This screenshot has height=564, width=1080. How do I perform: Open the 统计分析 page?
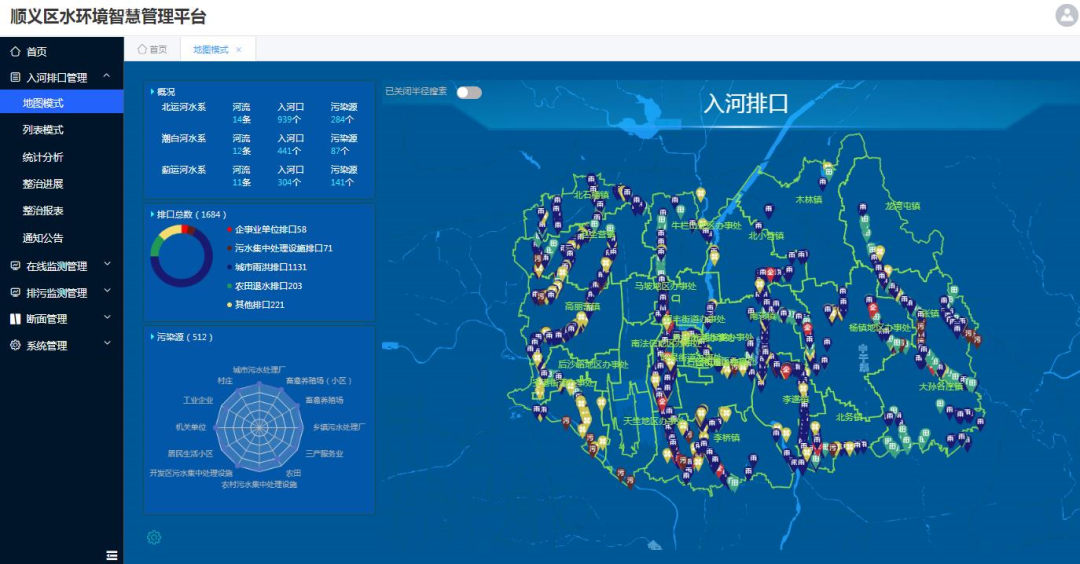pyautogui.click(x=43, y=157)
